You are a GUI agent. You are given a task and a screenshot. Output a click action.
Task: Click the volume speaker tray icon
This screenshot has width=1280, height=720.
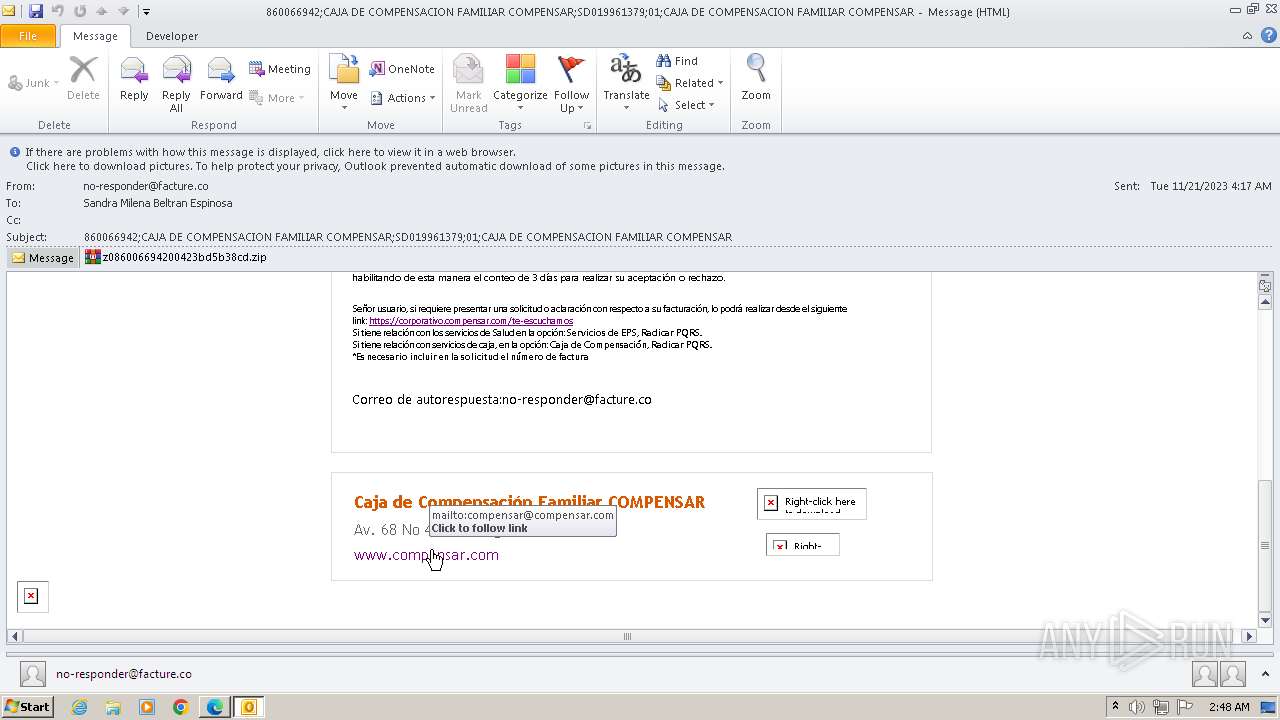click(1136, 707)
